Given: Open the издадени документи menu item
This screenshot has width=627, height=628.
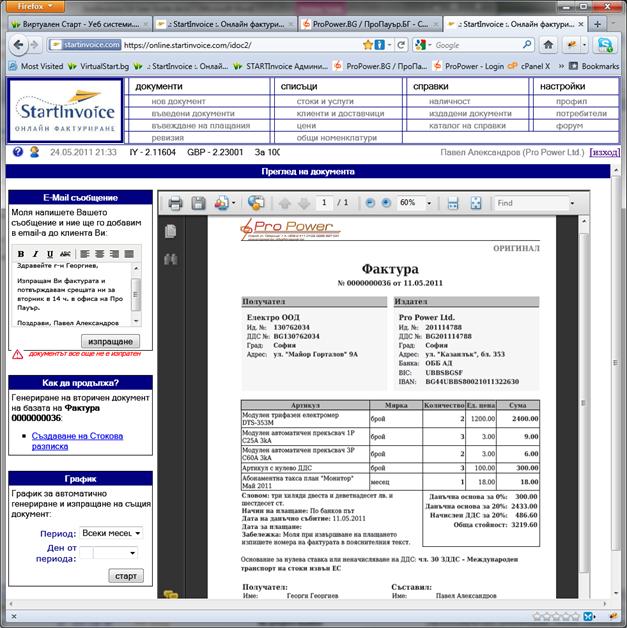Looking at the screenshot, I should coord(470,114).
